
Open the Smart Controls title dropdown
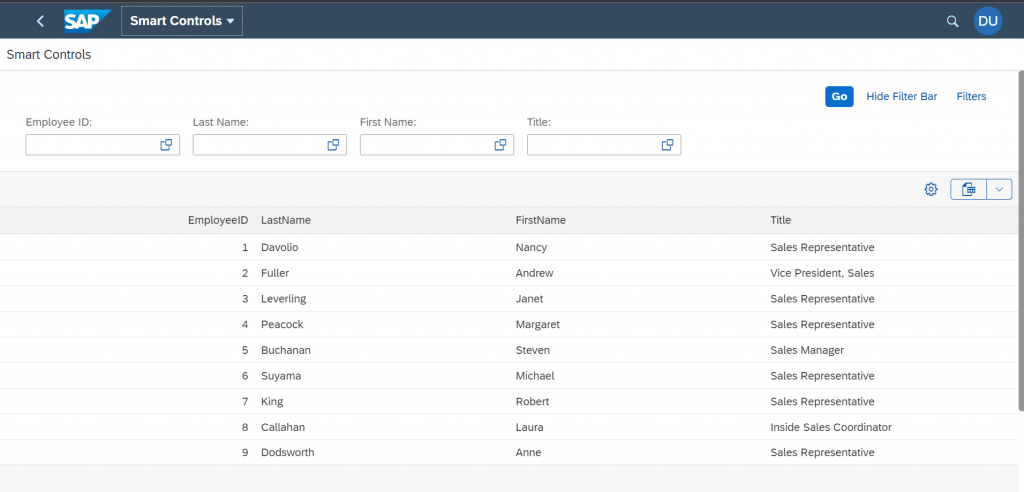(x=182, y=21)
